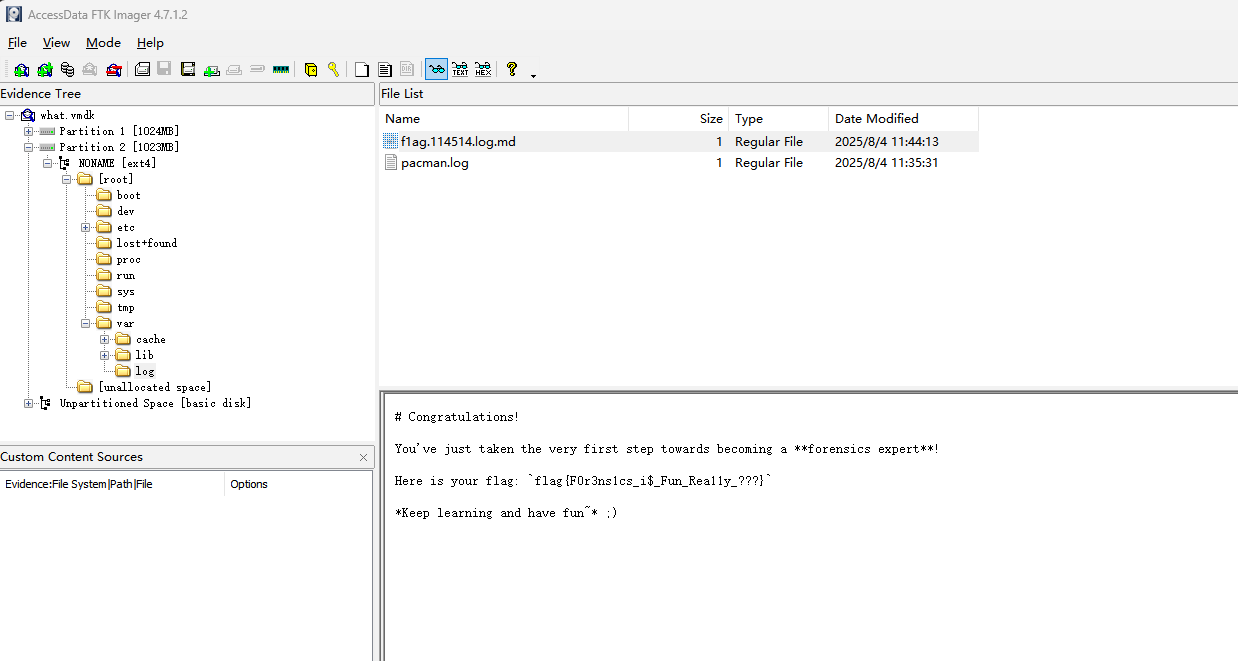The width and height of the screenshot is (1238, 661).
Task: Click Add All Attached Devices icon
Action: (45, 69)
